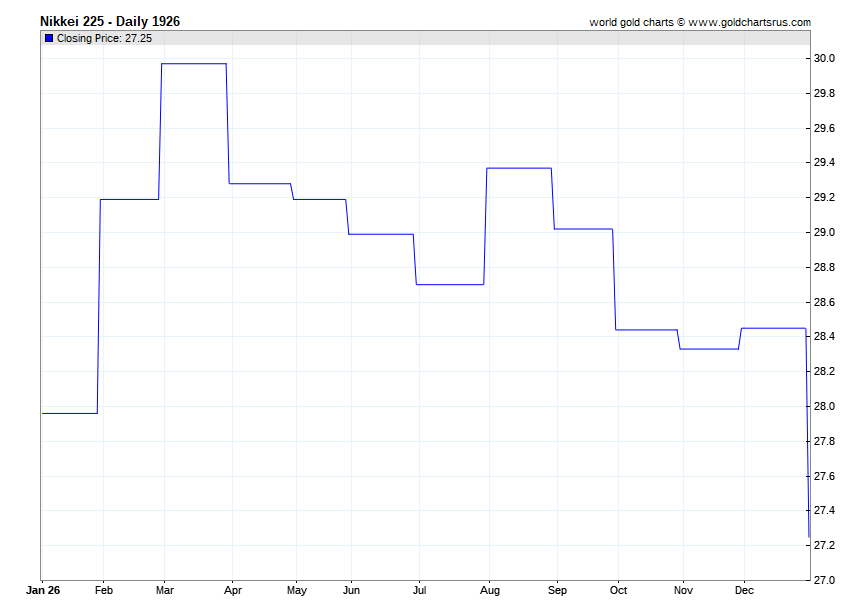Click the goldchartsrus.com attribution text
Screen dimensions: 850x616
(x=700, y=22)
